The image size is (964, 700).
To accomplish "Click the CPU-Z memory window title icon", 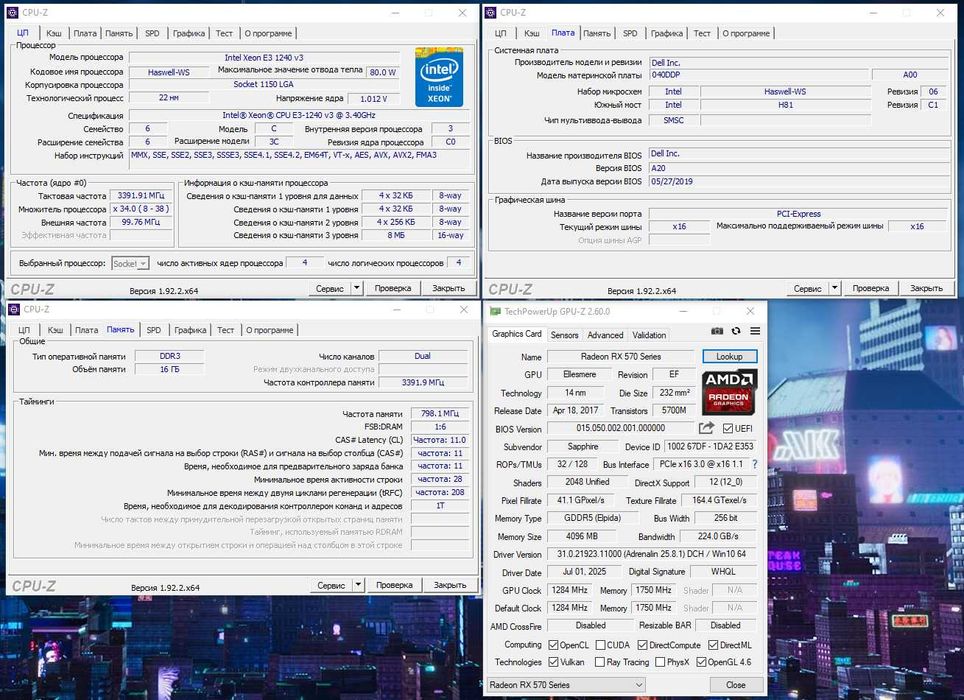I will (14, 309).
